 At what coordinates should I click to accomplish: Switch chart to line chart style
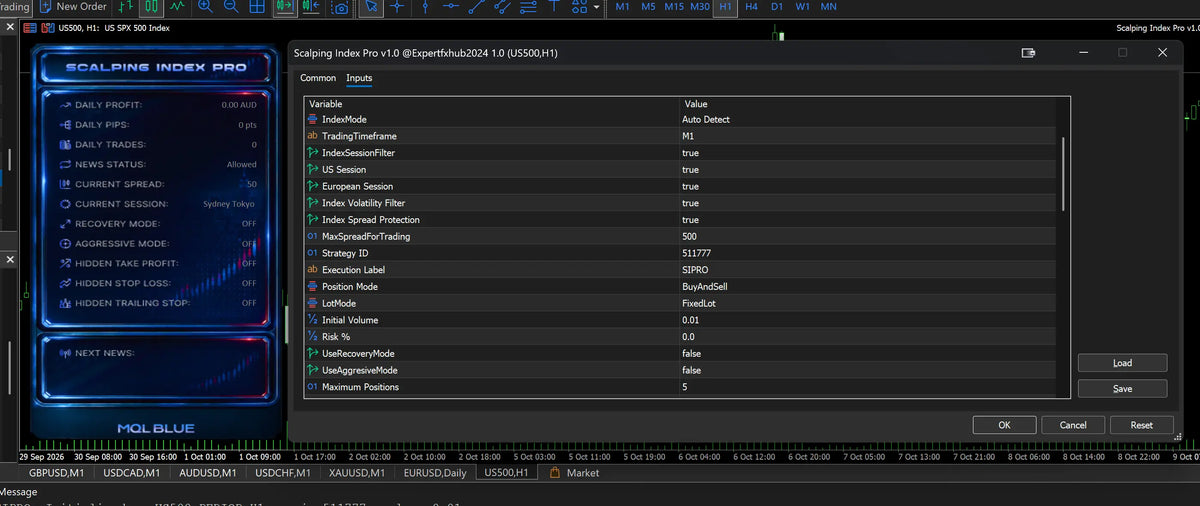177,6
